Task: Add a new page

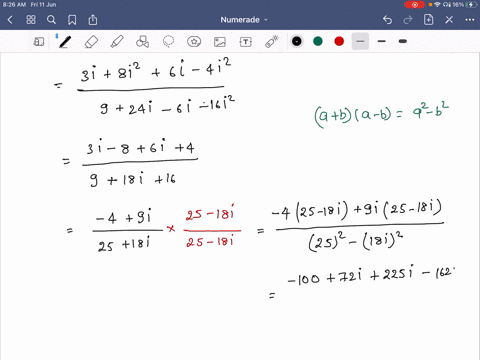Action: pos(428,20)
